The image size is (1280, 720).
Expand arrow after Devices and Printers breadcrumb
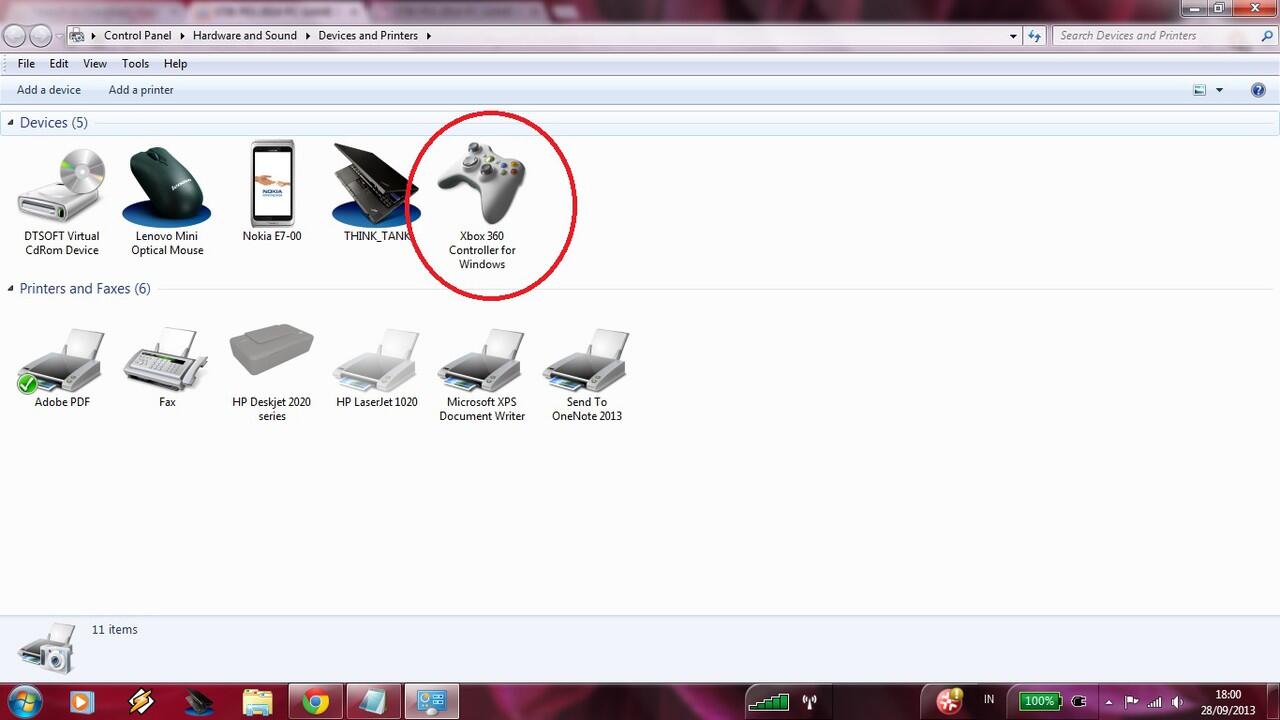pyautogui.click(x=429, y=36)
